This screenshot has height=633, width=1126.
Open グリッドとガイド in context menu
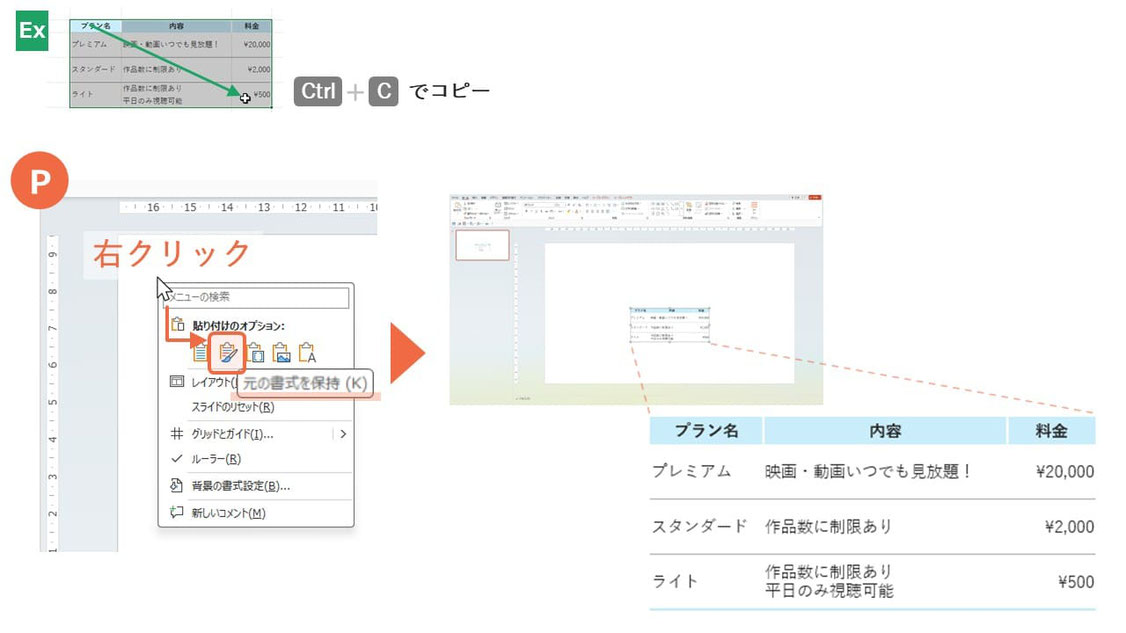pyautogui.click(x=232, y=434)
